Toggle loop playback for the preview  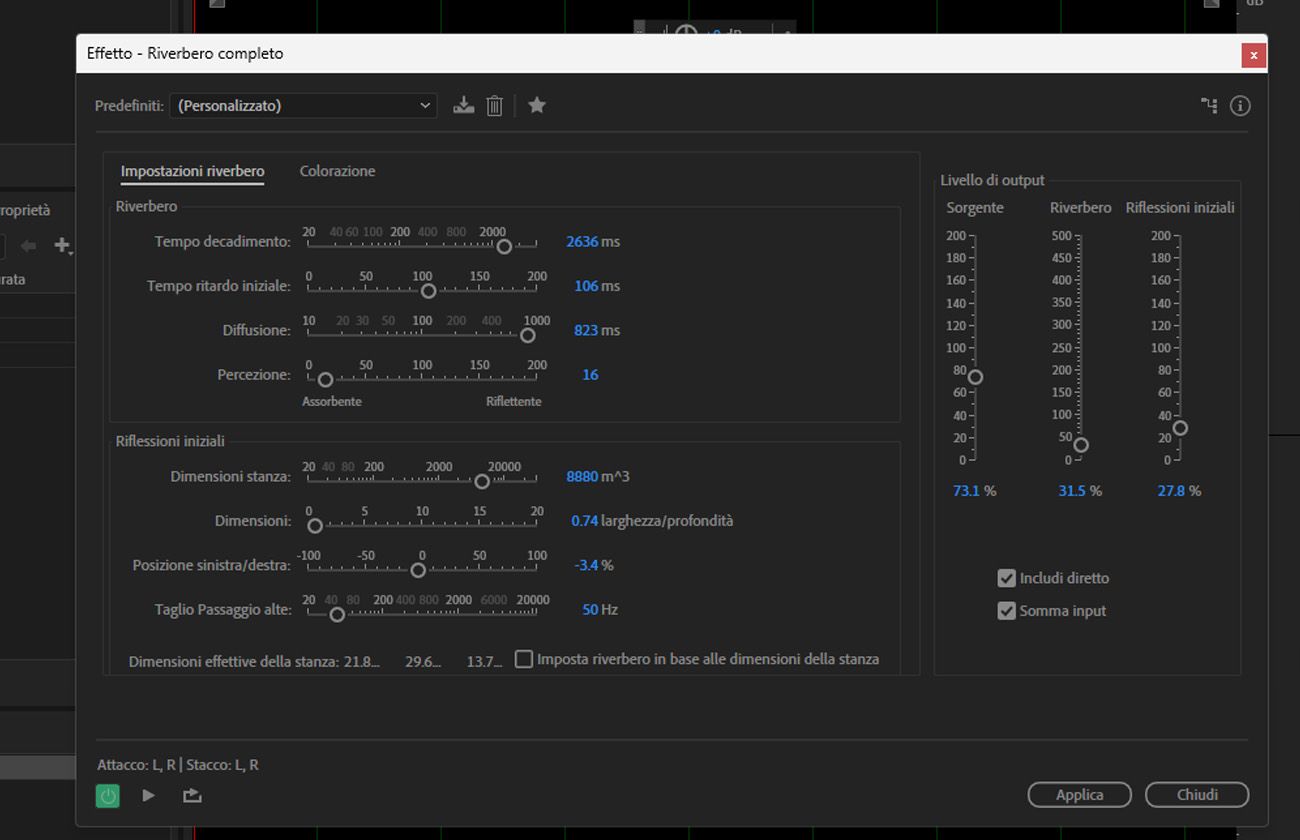tap(192, 796)
